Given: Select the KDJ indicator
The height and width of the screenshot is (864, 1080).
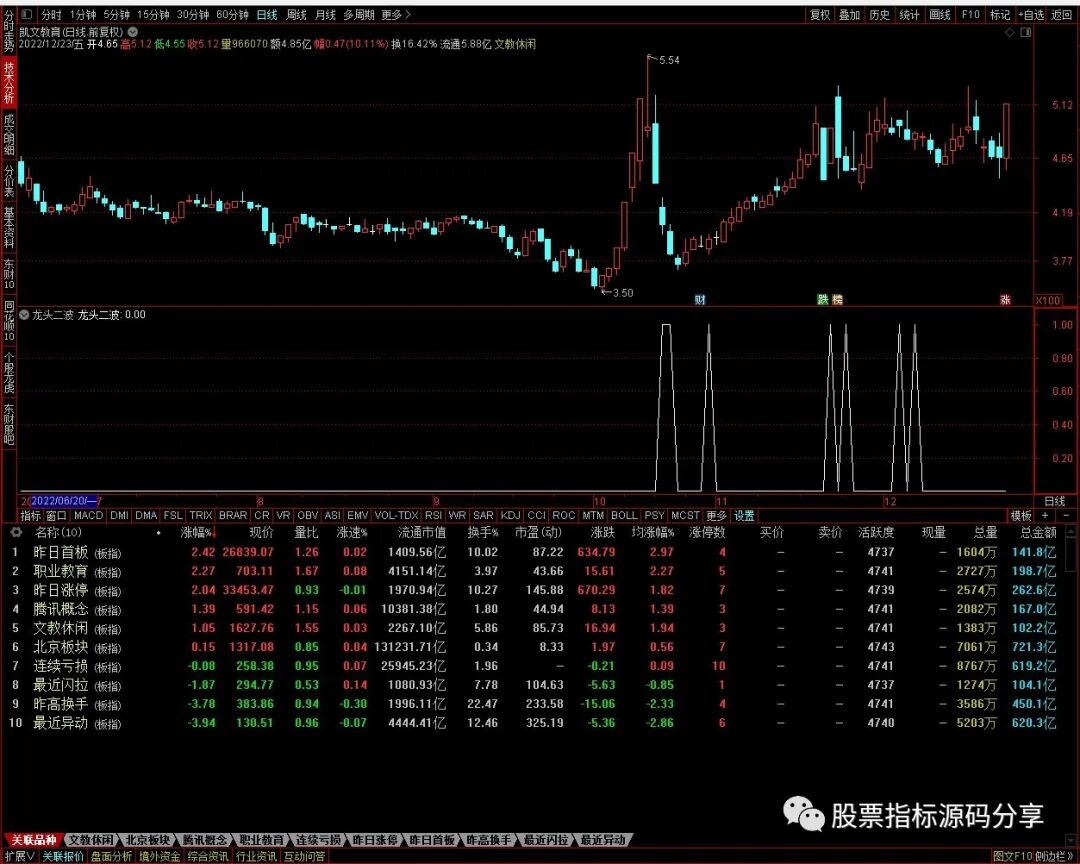Looking at the screenshot, I should 510,515.
